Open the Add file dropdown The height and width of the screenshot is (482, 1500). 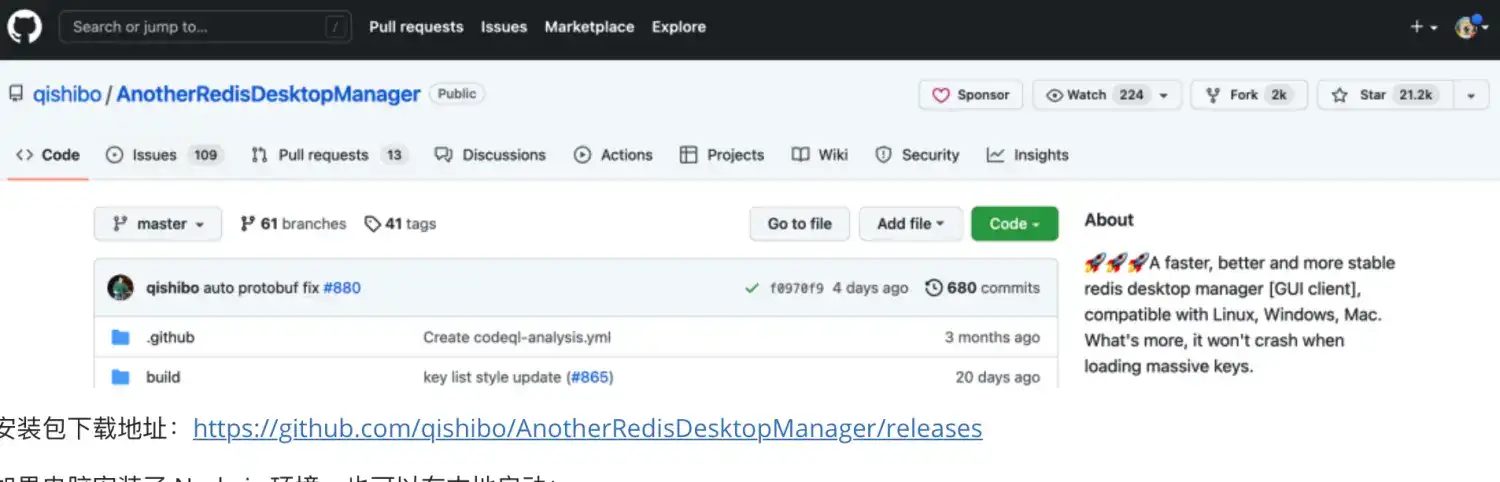pyautogui.click(x=911, y=224)
